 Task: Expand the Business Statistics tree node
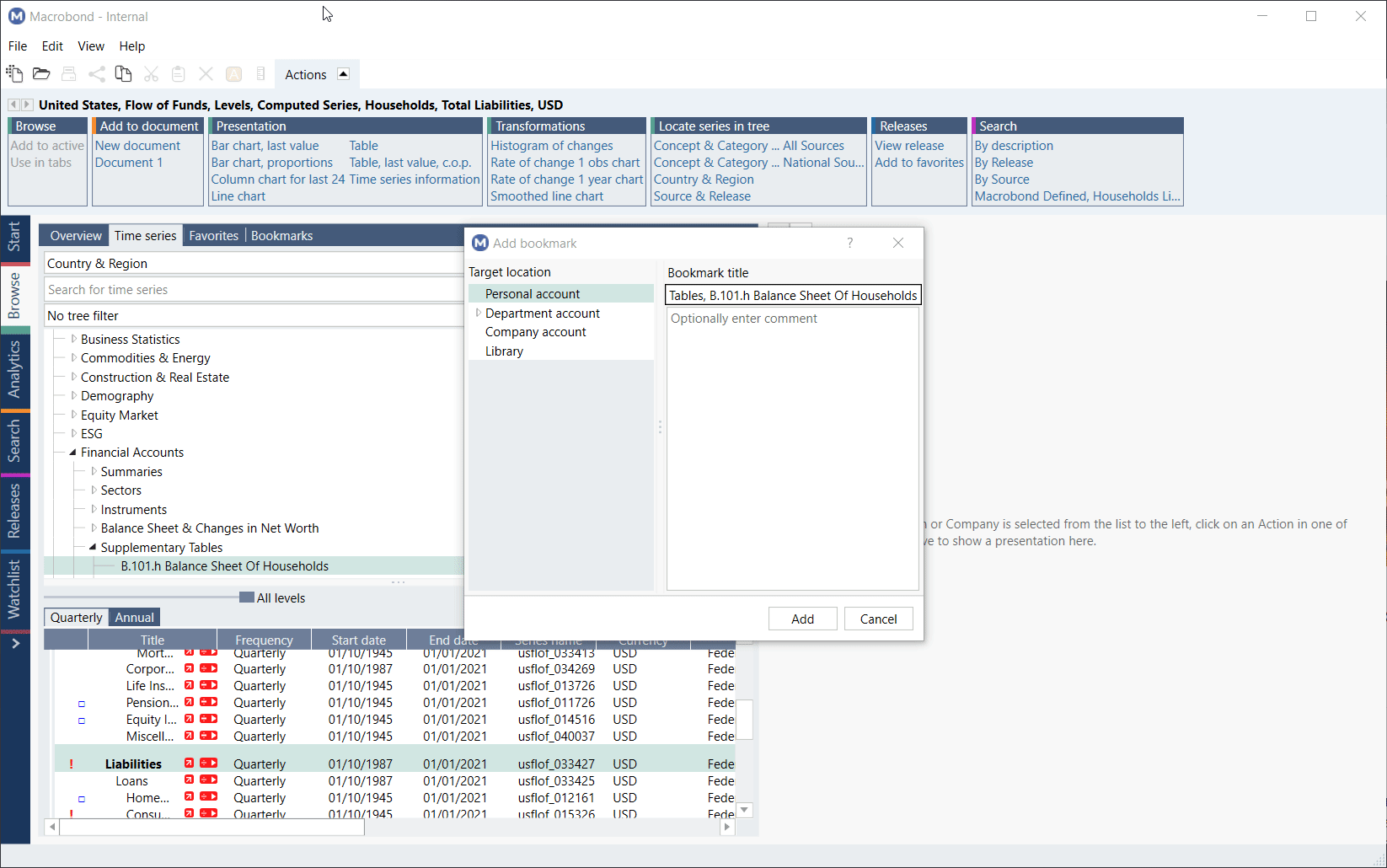[x=73, y=339]
